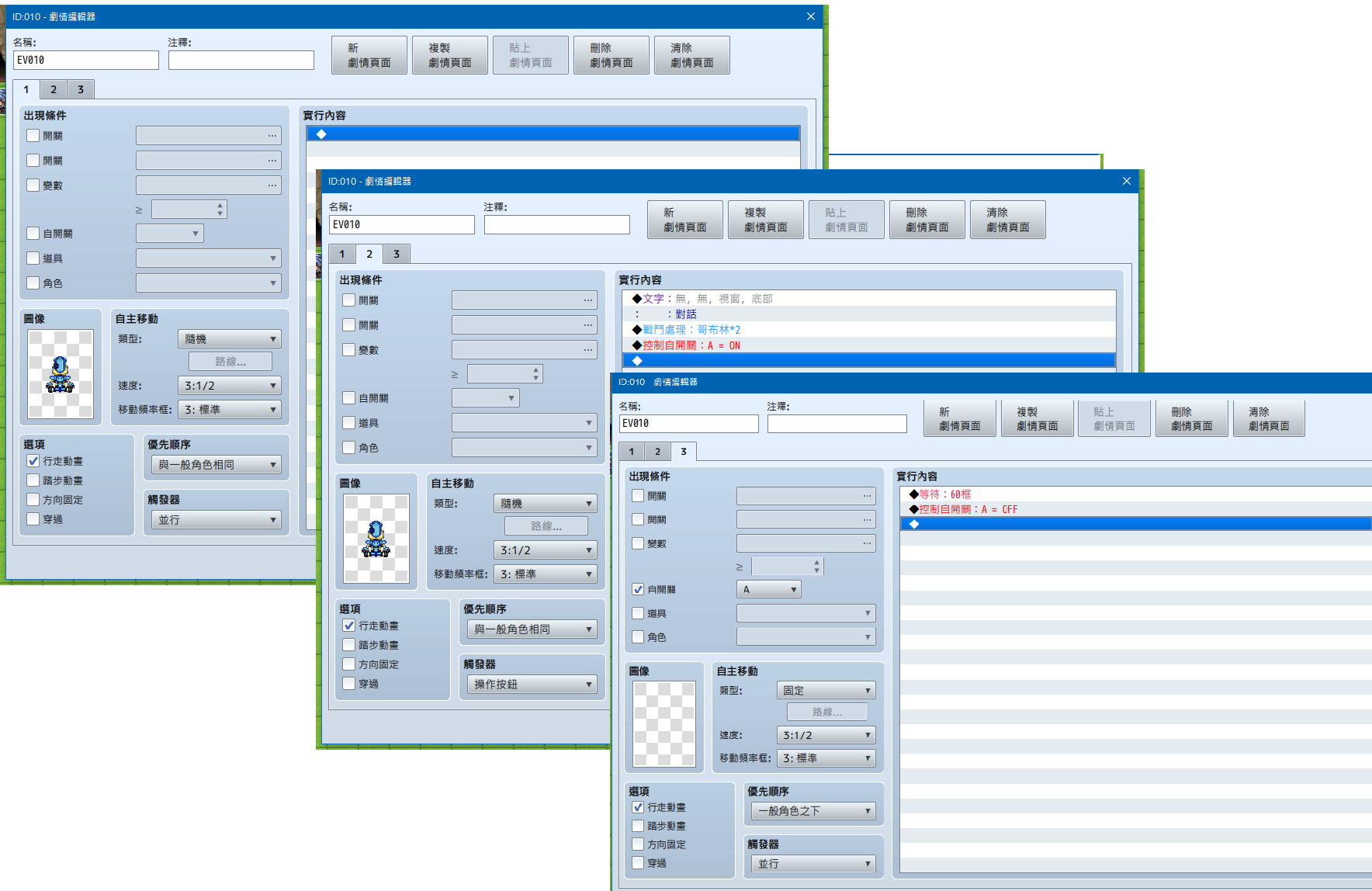Click the 注釋 field in the front window
1372x891 pixels.
pos(837,424)
